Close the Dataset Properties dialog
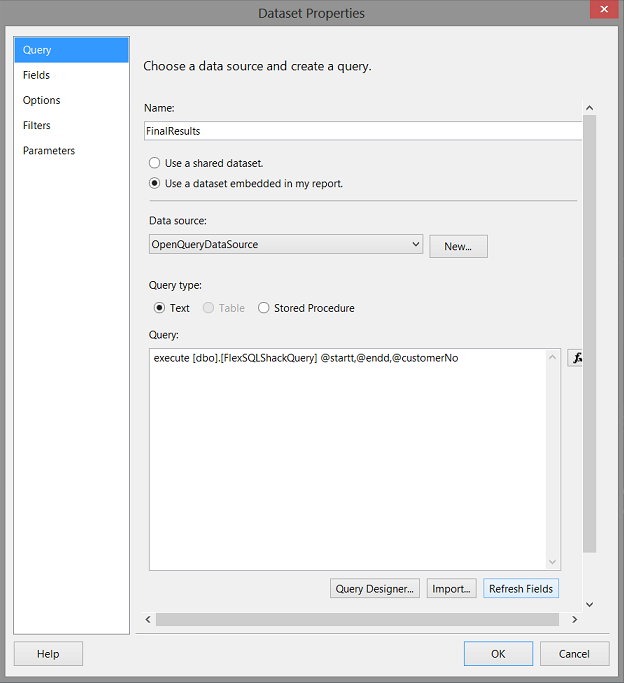Viewport: 624px width, 683px height. pos(604,9)
